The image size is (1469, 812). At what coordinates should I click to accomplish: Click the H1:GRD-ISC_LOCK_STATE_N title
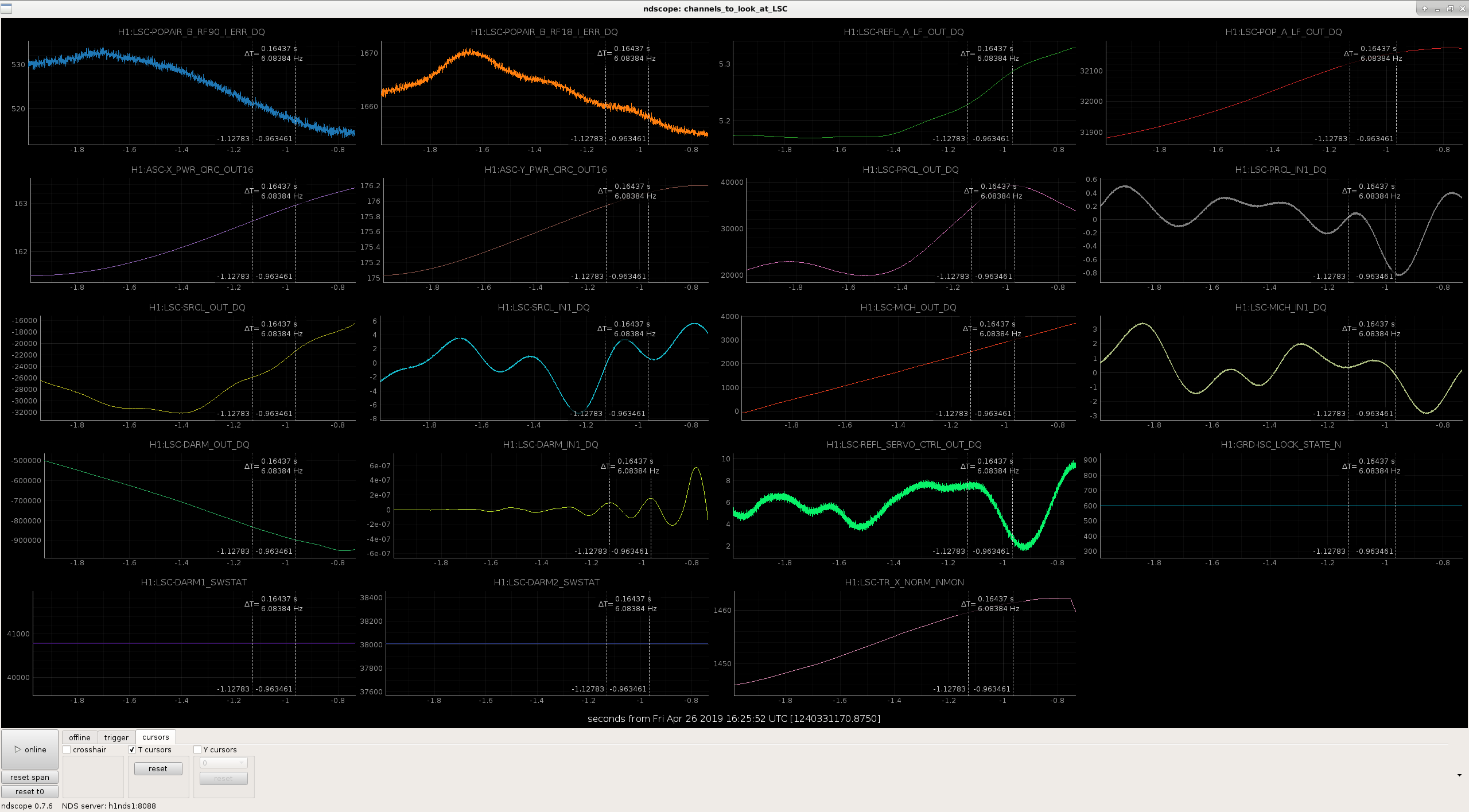(x=1281, y=445)
